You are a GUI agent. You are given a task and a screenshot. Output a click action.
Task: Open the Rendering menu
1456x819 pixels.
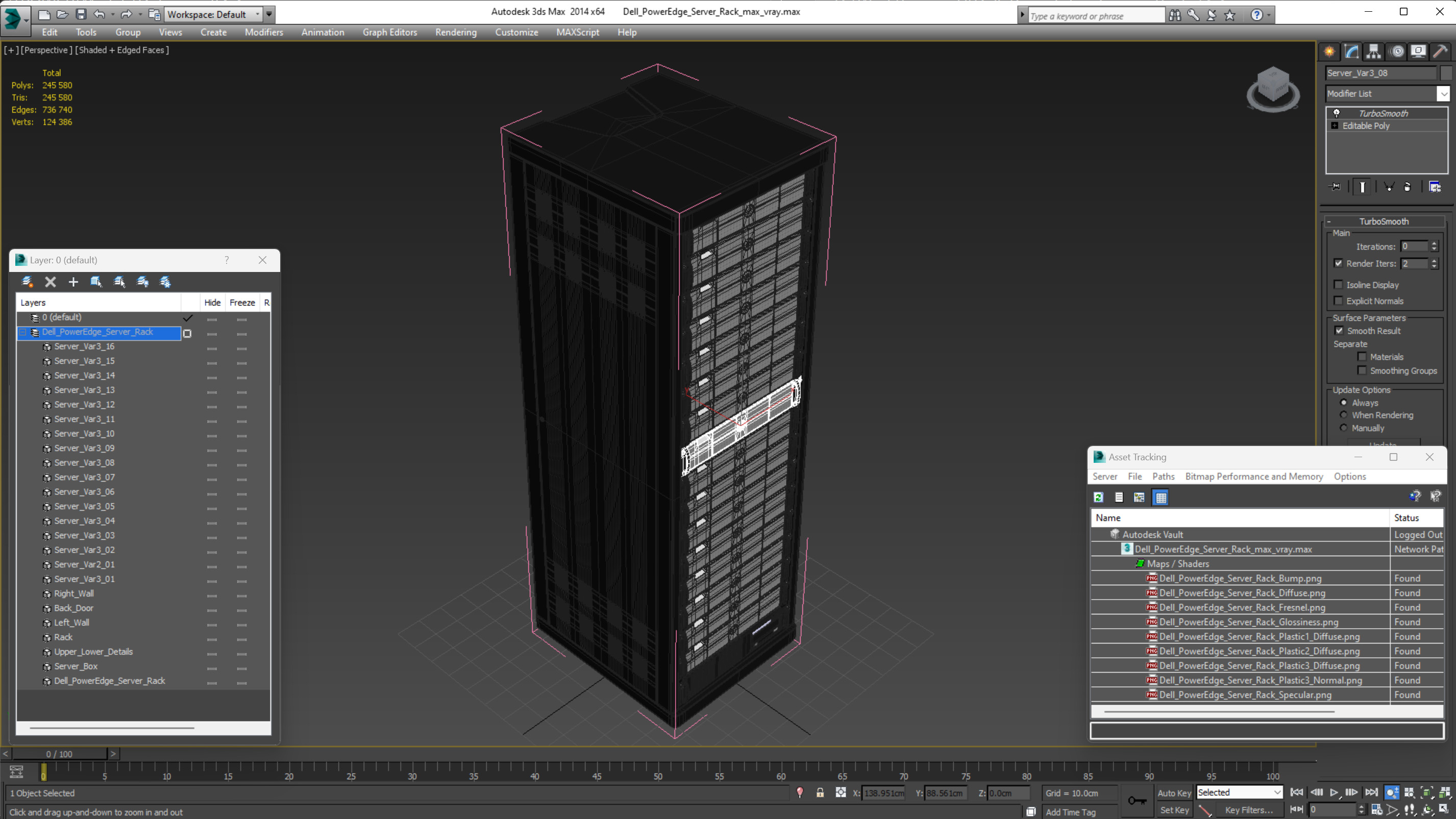coord(455,32)
